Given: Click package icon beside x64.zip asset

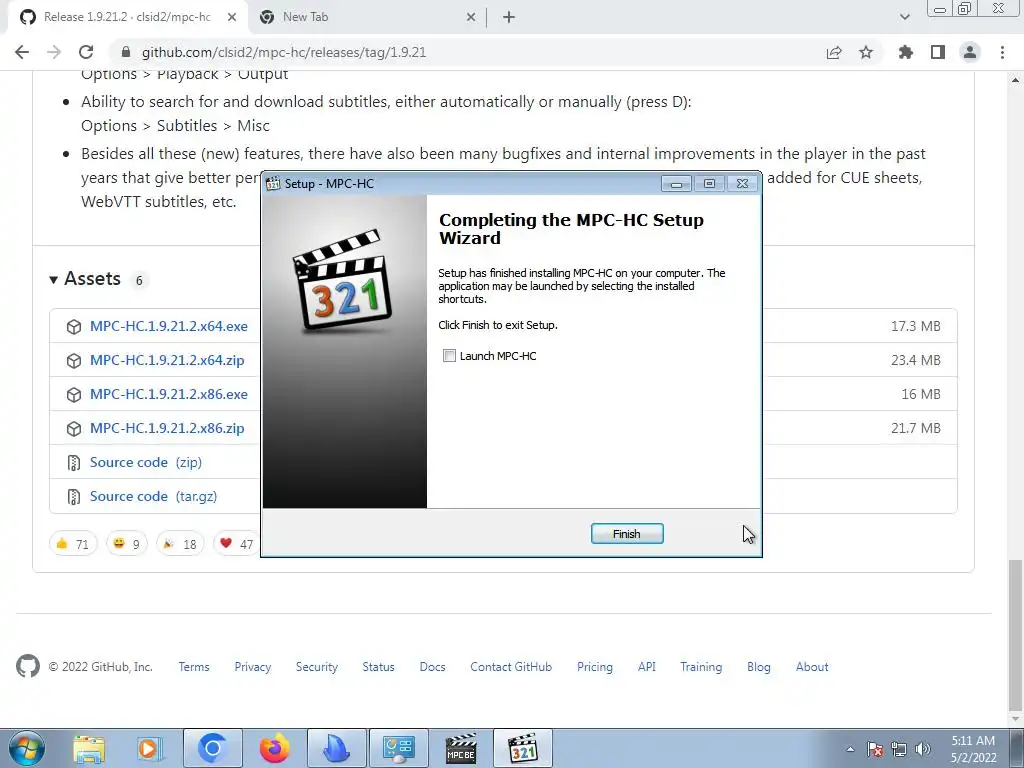Looking at the screenshot, I should [x=74, y=360].
